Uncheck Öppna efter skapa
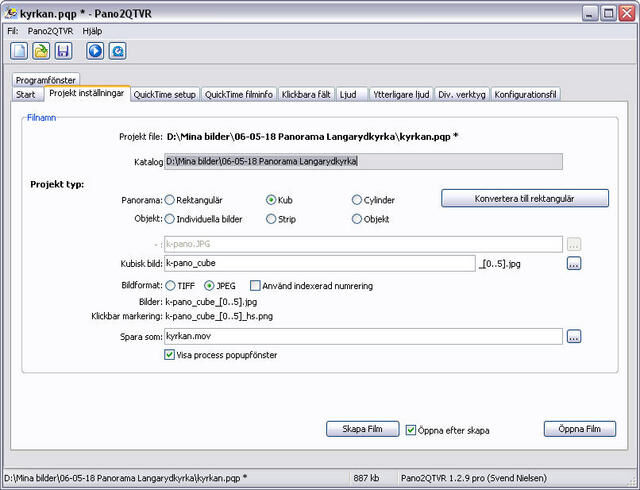This screenshot has width=640, height=490. pyautogui.click(x=411, y=430)
